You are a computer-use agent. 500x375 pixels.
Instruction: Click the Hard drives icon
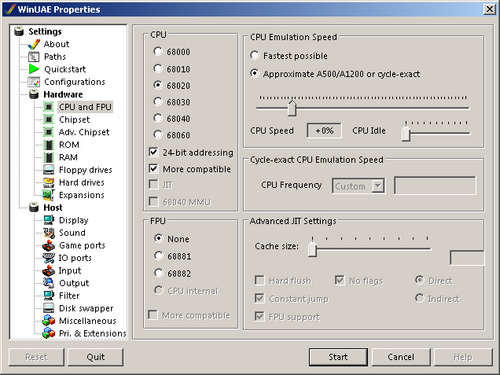(x=49, y=182)
